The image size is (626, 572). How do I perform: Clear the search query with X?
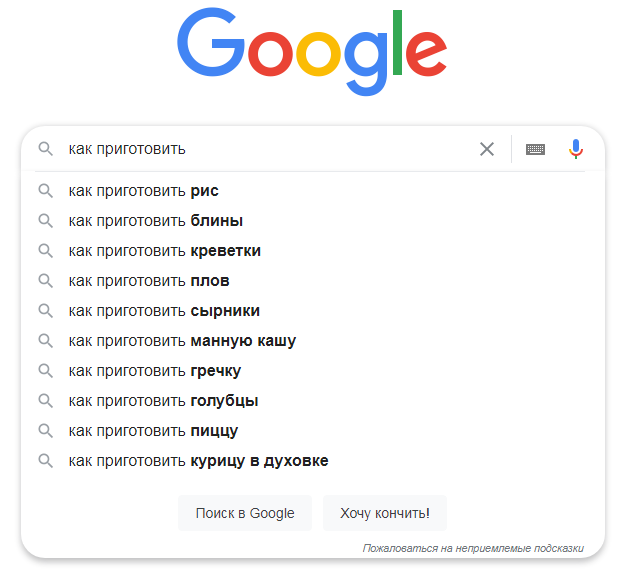coord(487,149)
